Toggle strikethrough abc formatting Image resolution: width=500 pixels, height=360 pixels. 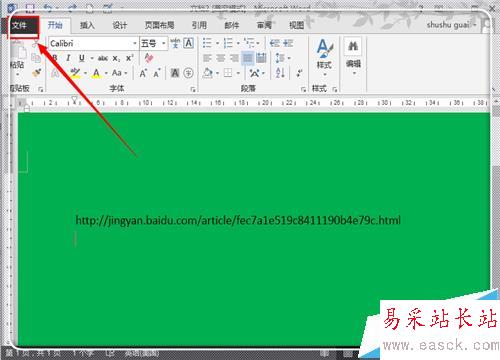click(103, 58)
